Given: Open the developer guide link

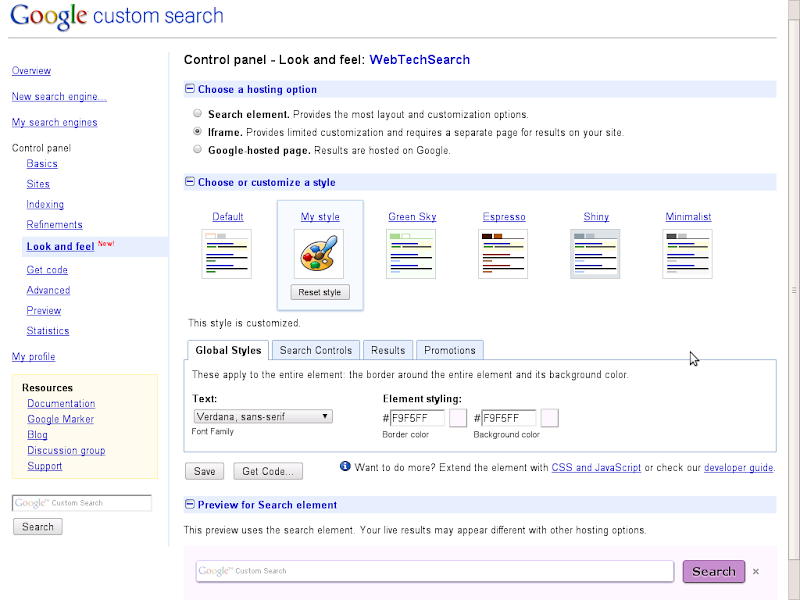Looking at the screenshot, I should point(738,467).
